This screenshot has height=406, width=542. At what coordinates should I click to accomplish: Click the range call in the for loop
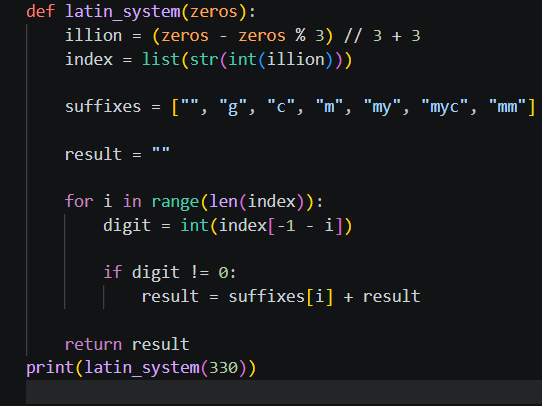[175, 202]
